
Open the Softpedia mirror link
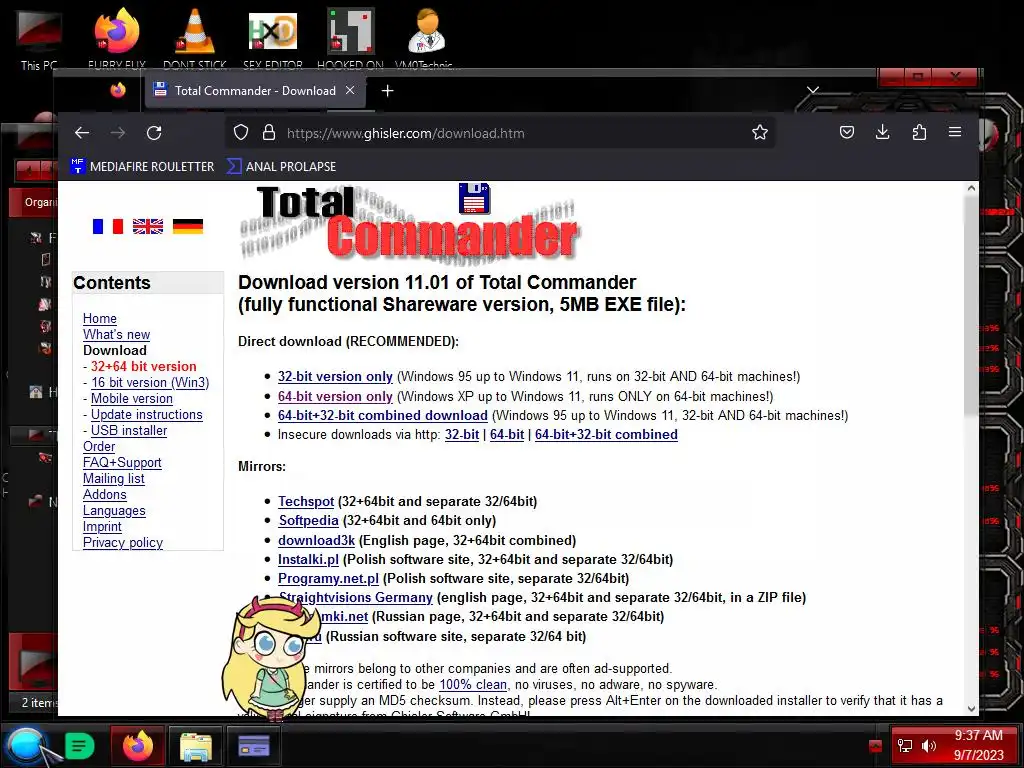[x=308, y=520]
